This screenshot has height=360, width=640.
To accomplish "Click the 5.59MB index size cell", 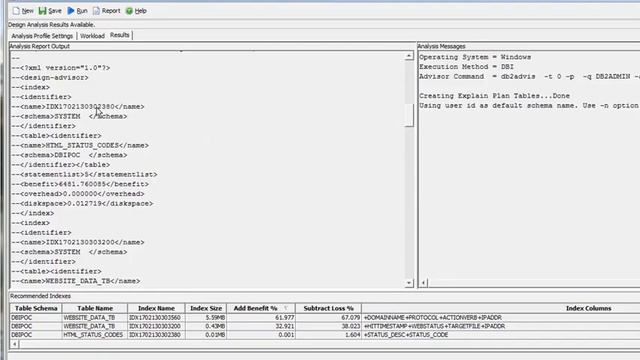I will coord(206,318).
